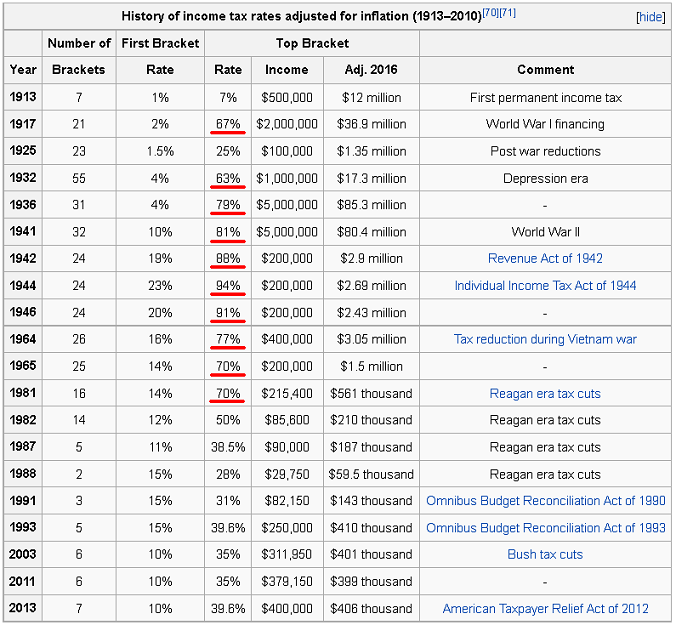Click the $561 thousand cell
The height and width of the screenshot is (625, 676).
tap(371, 393)
